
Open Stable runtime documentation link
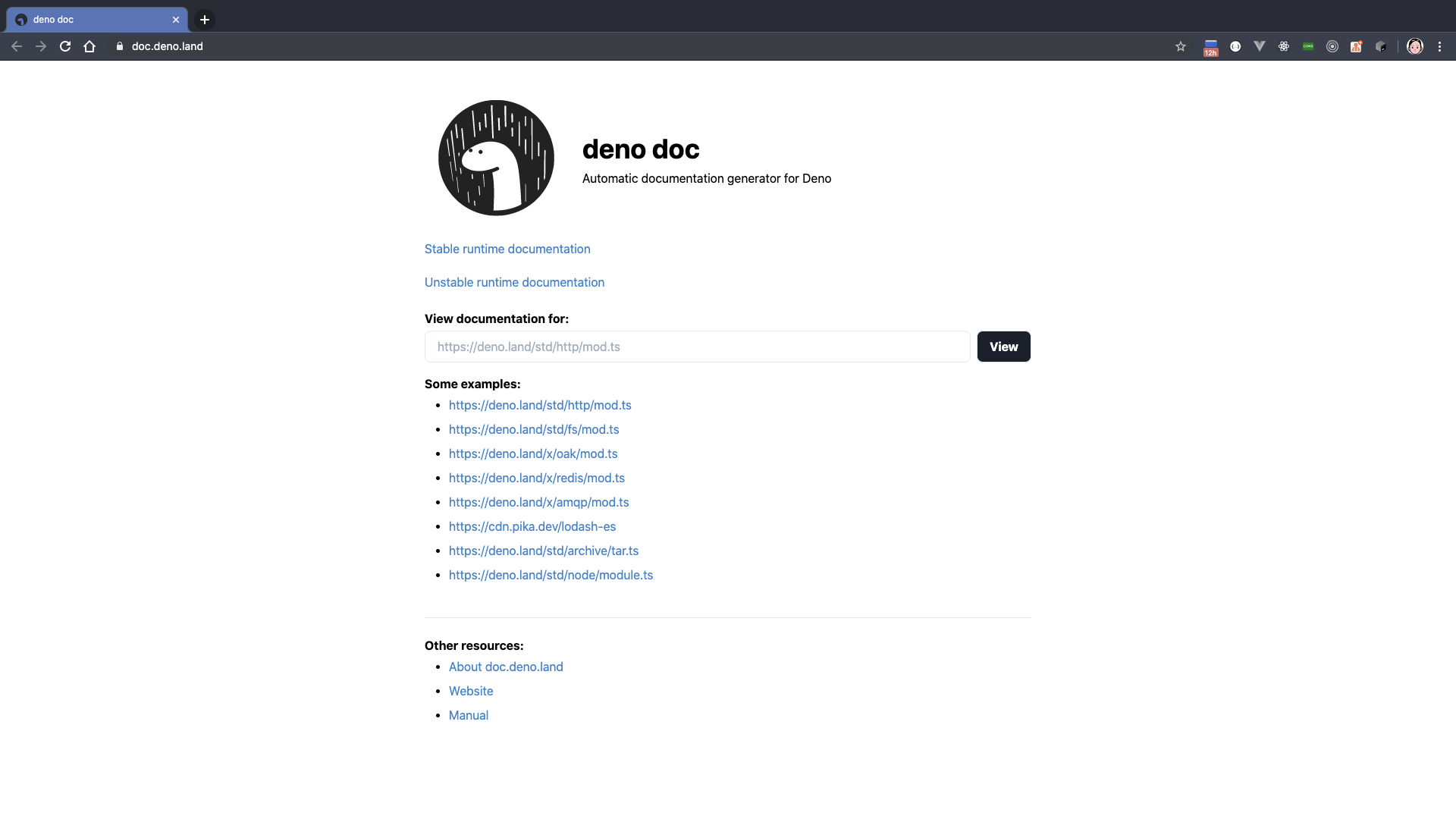click(x=507, y=249)
